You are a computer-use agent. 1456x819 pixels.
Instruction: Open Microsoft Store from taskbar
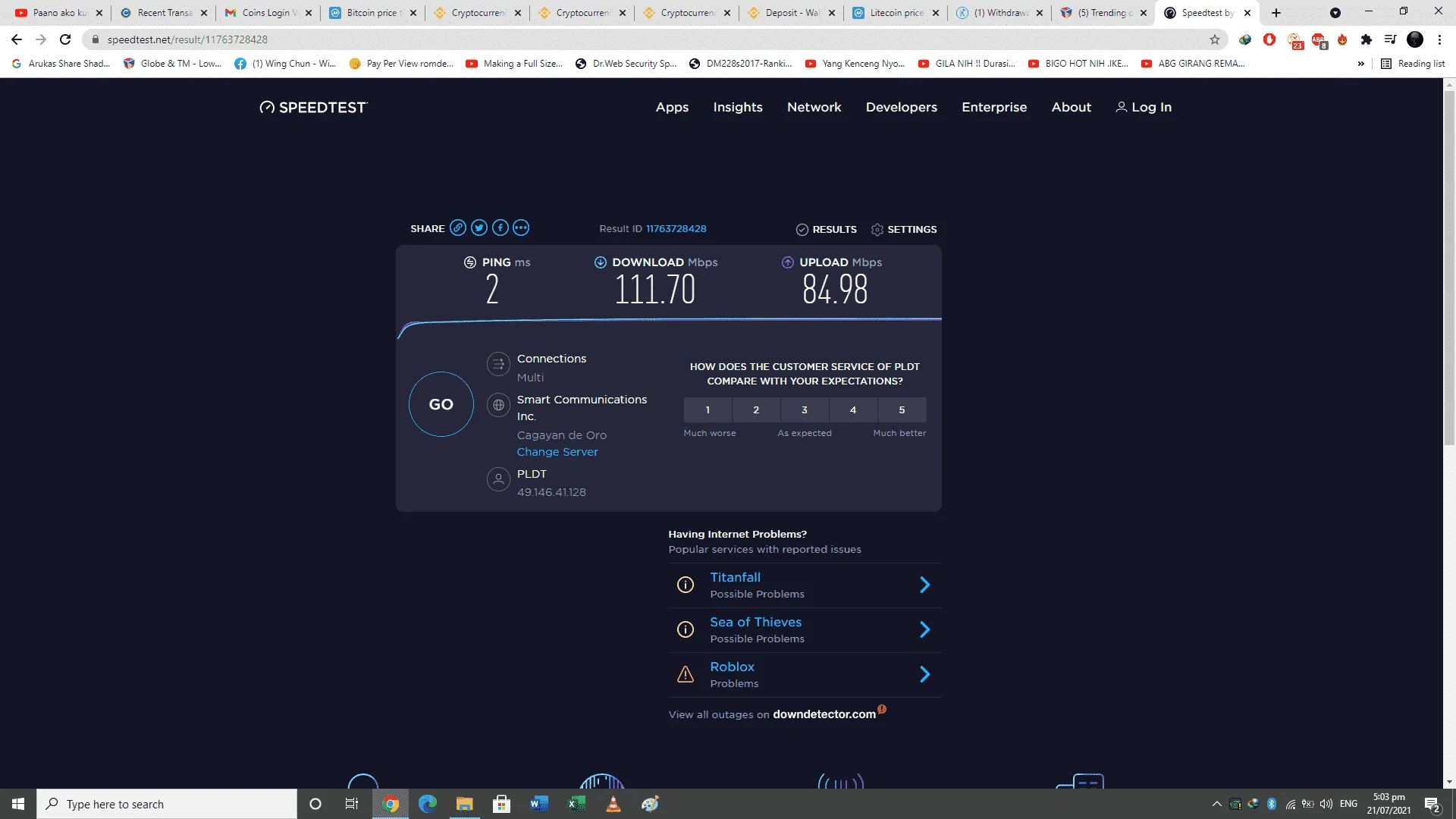point(502,804)
